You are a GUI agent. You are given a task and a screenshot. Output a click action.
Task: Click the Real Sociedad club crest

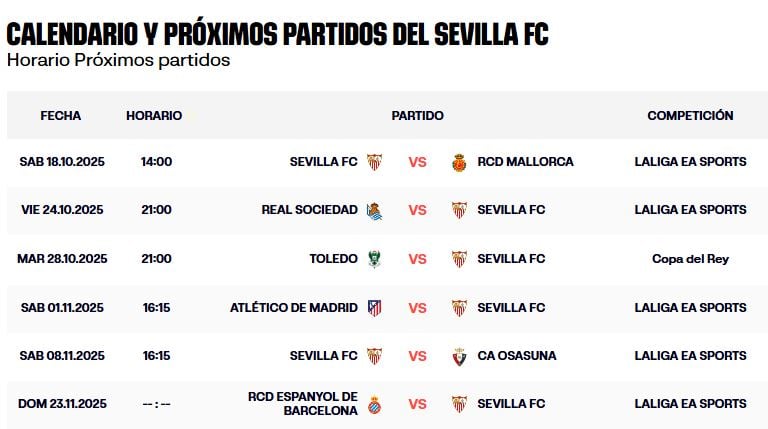(374, 210)
